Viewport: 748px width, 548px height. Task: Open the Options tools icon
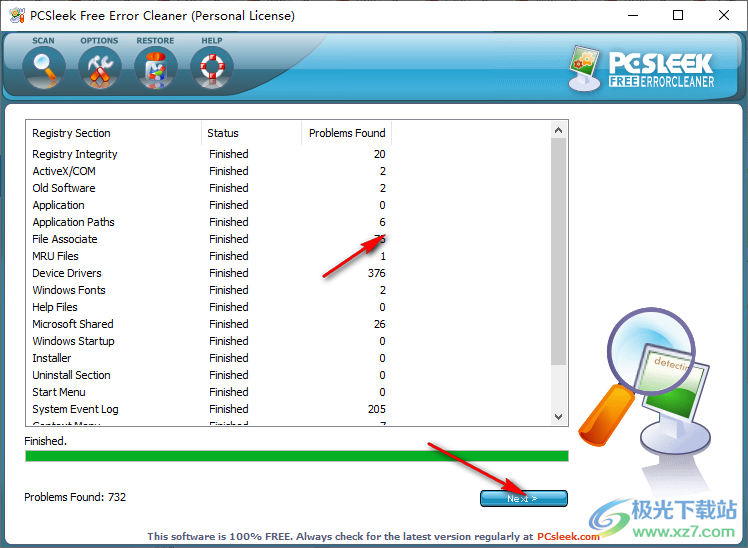[x=100, y=68]
